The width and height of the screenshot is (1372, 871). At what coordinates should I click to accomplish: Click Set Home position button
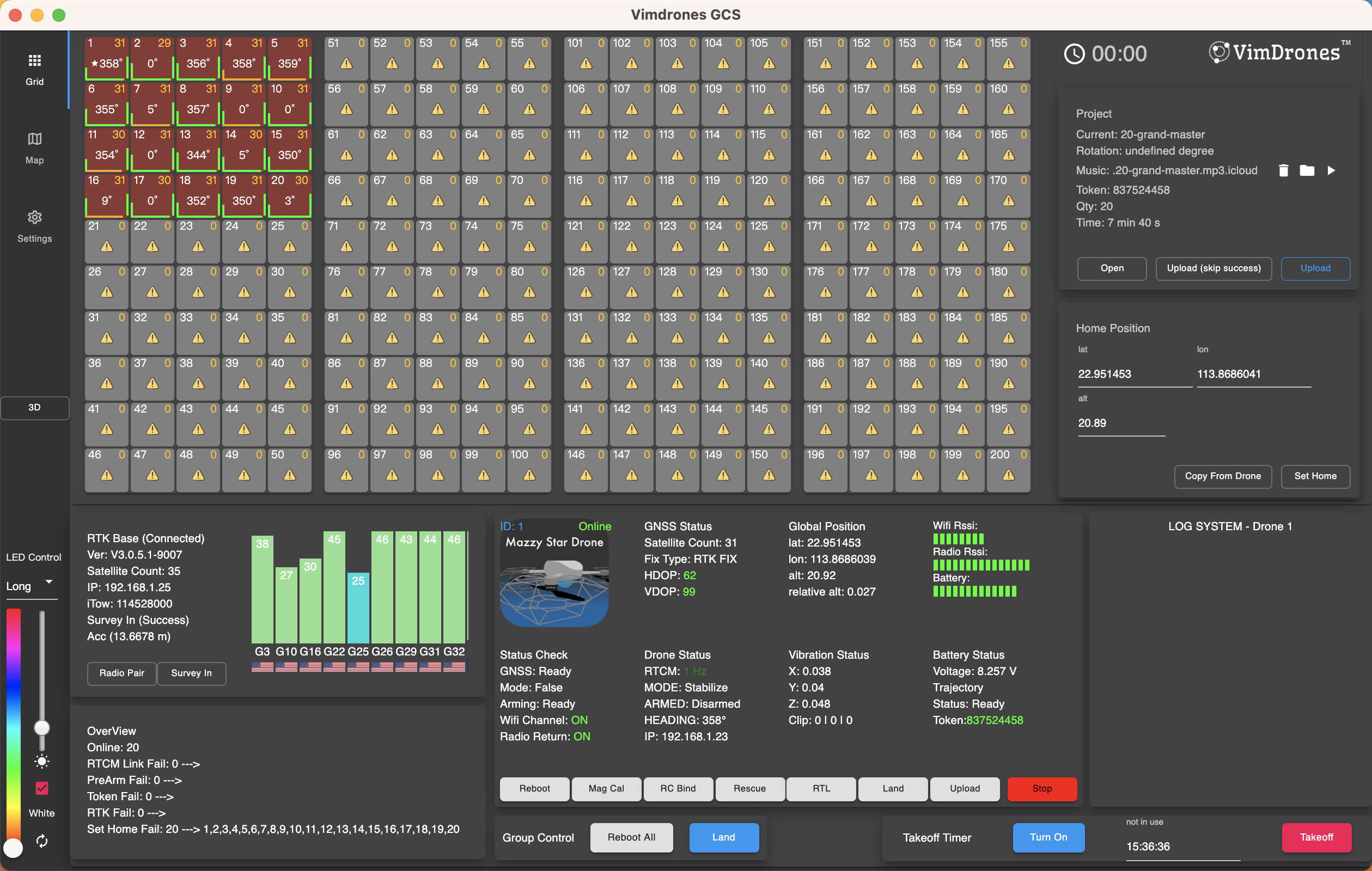1316,476
